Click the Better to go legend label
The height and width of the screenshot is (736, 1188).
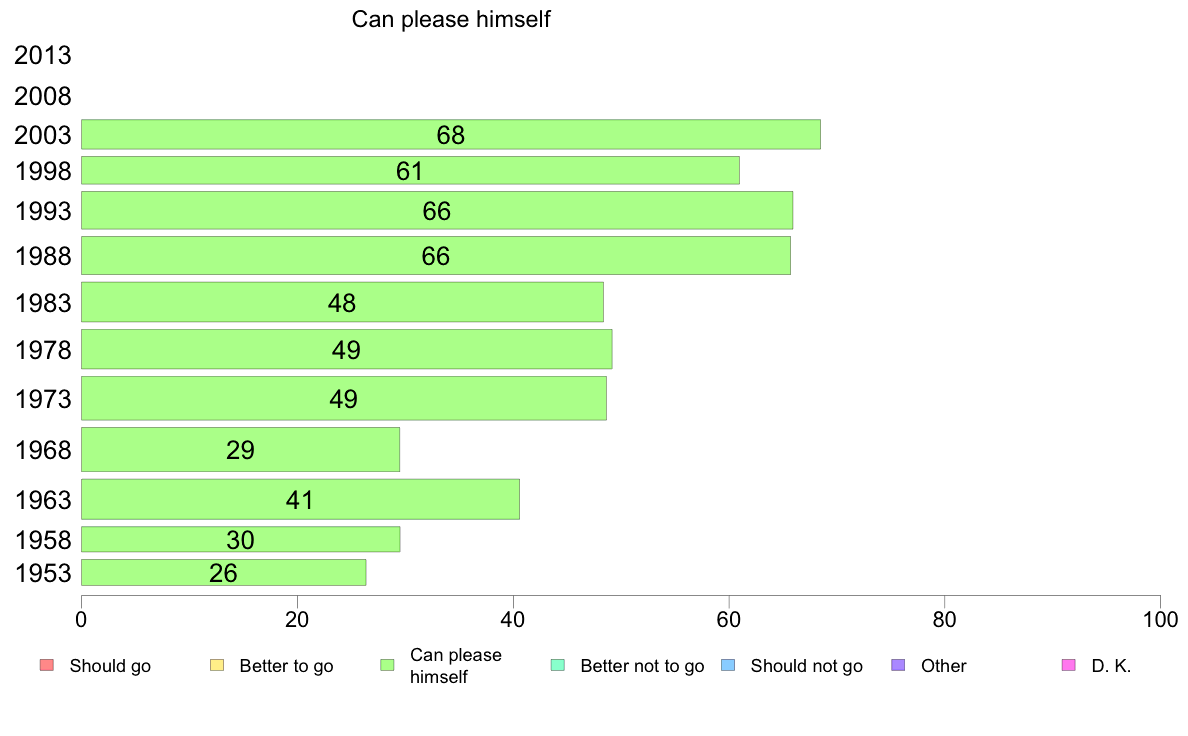286,666
